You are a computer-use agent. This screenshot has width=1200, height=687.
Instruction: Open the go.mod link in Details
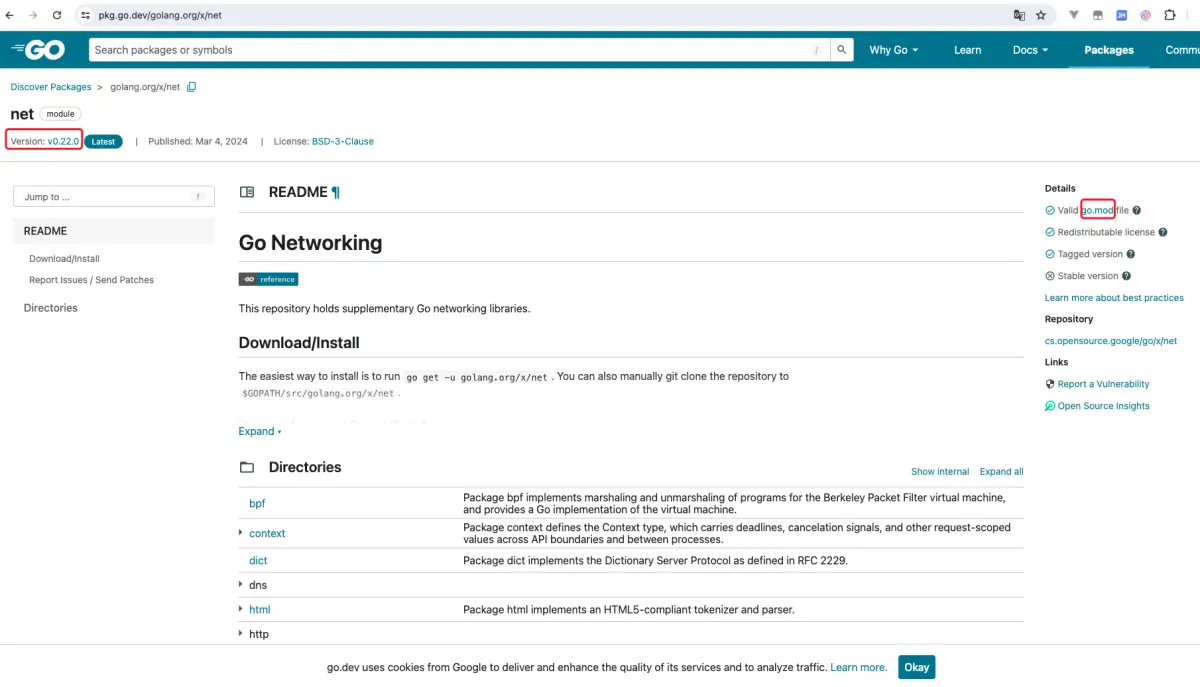(1097, 210)
